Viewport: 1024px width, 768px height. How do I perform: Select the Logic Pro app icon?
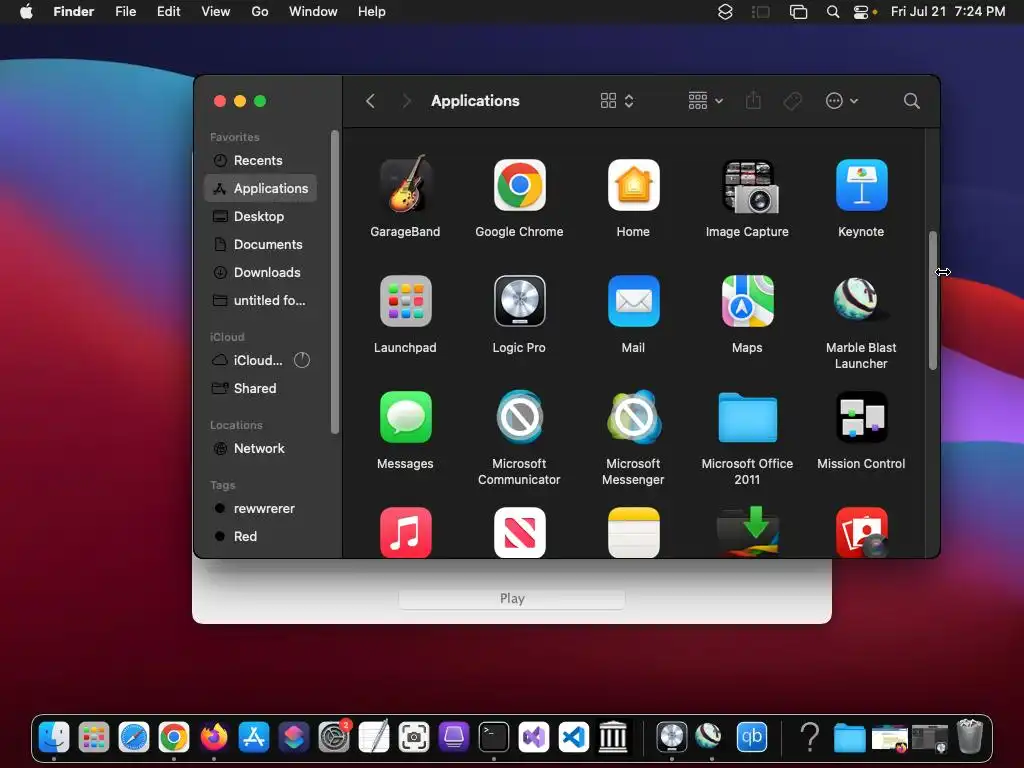coord(519,301)
